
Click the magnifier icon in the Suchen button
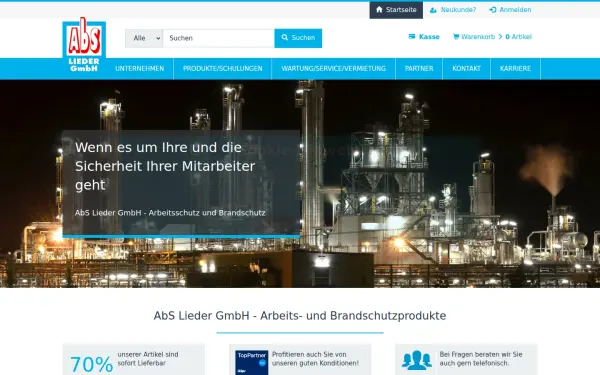[x=285, y=38]
